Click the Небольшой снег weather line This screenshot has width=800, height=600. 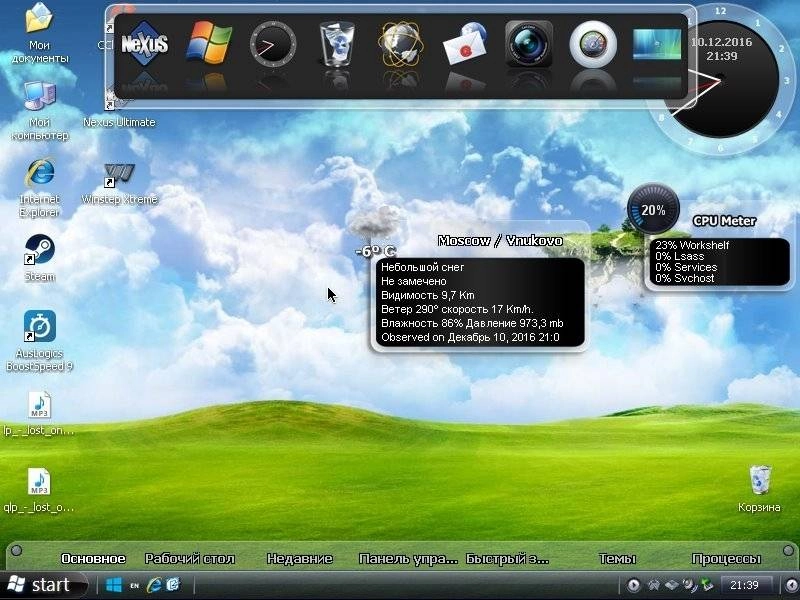click(x=422, y=267)
